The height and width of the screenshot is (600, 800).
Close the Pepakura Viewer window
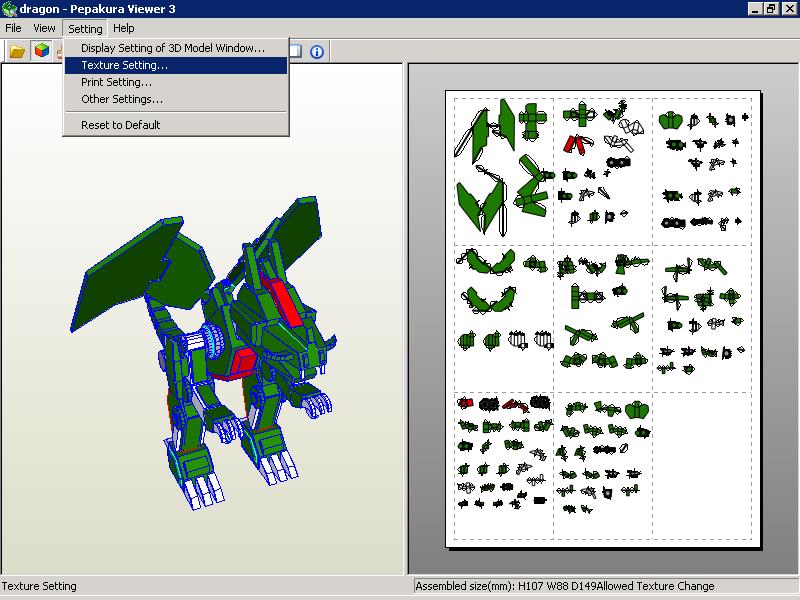789,9
